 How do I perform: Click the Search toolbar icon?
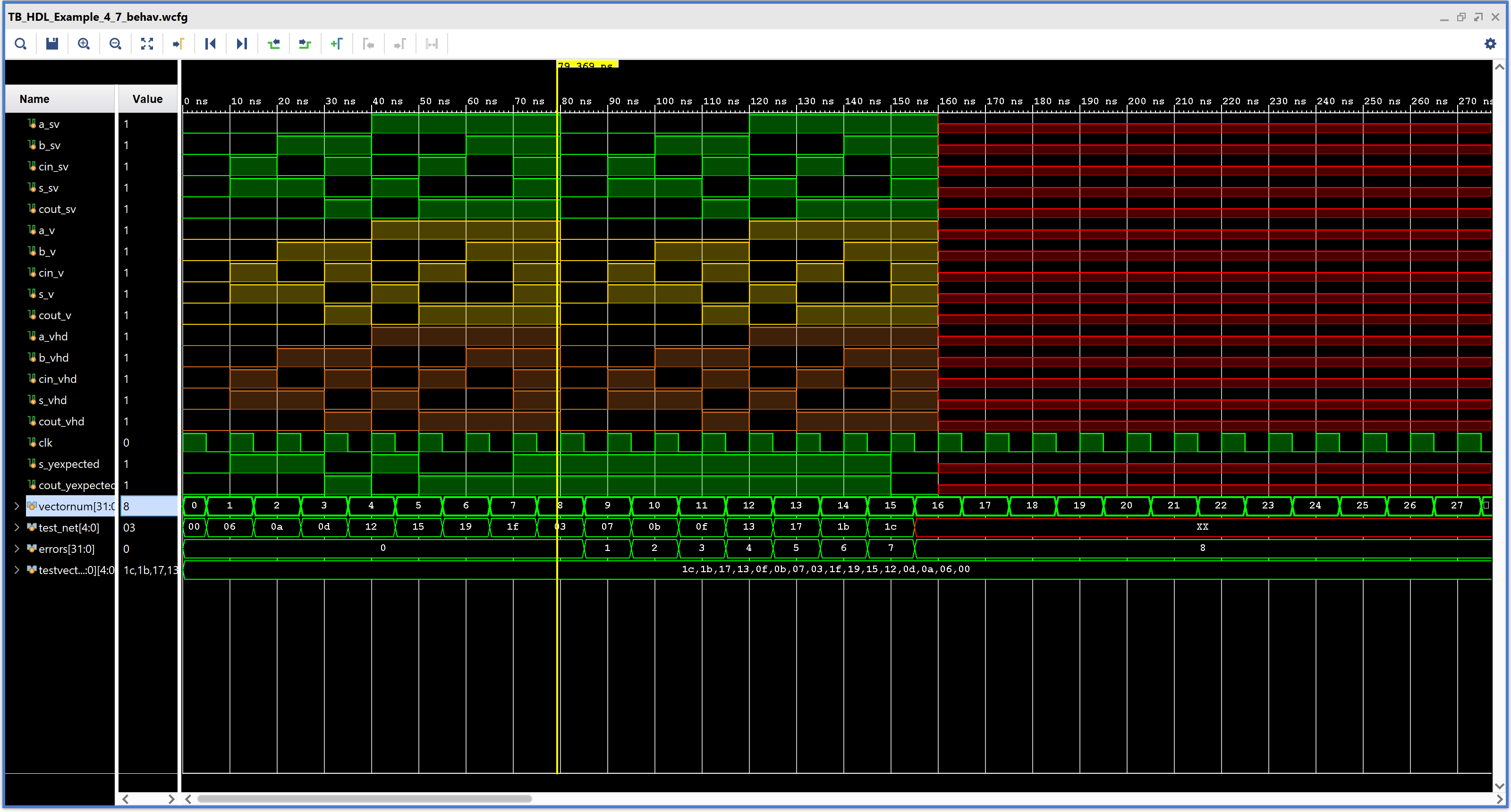[x=20, y=44]
